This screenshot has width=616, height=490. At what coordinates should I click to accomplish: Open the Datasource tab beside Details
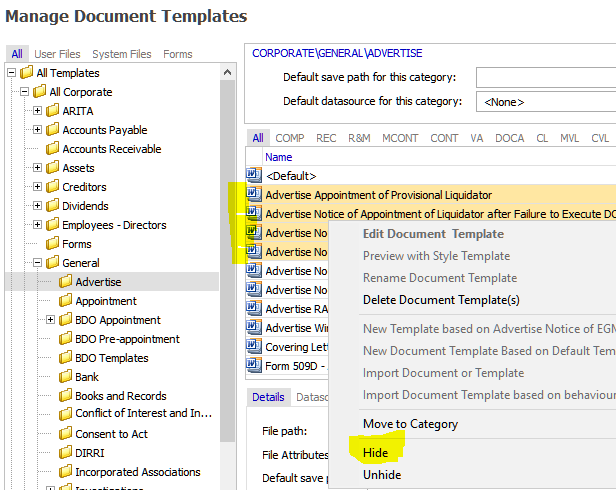(317, 397)
